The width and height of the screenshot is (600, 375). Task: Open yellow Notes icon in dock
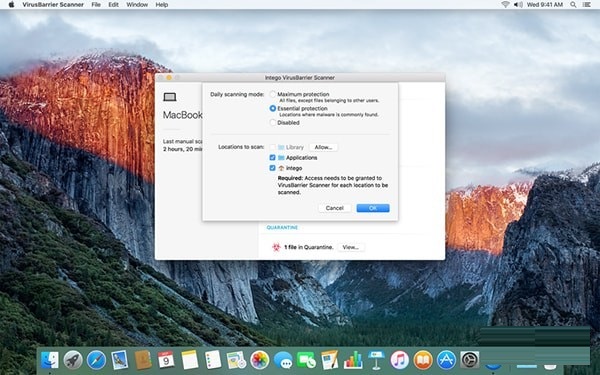(190, 360)
